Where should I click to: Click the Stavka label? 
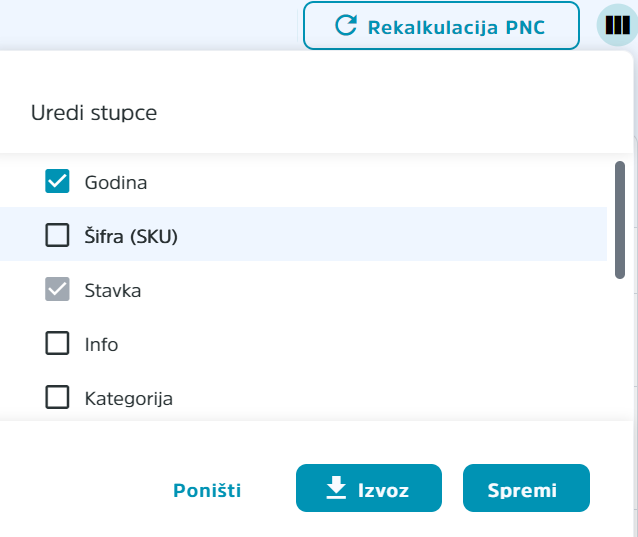(x=113, y=291)
